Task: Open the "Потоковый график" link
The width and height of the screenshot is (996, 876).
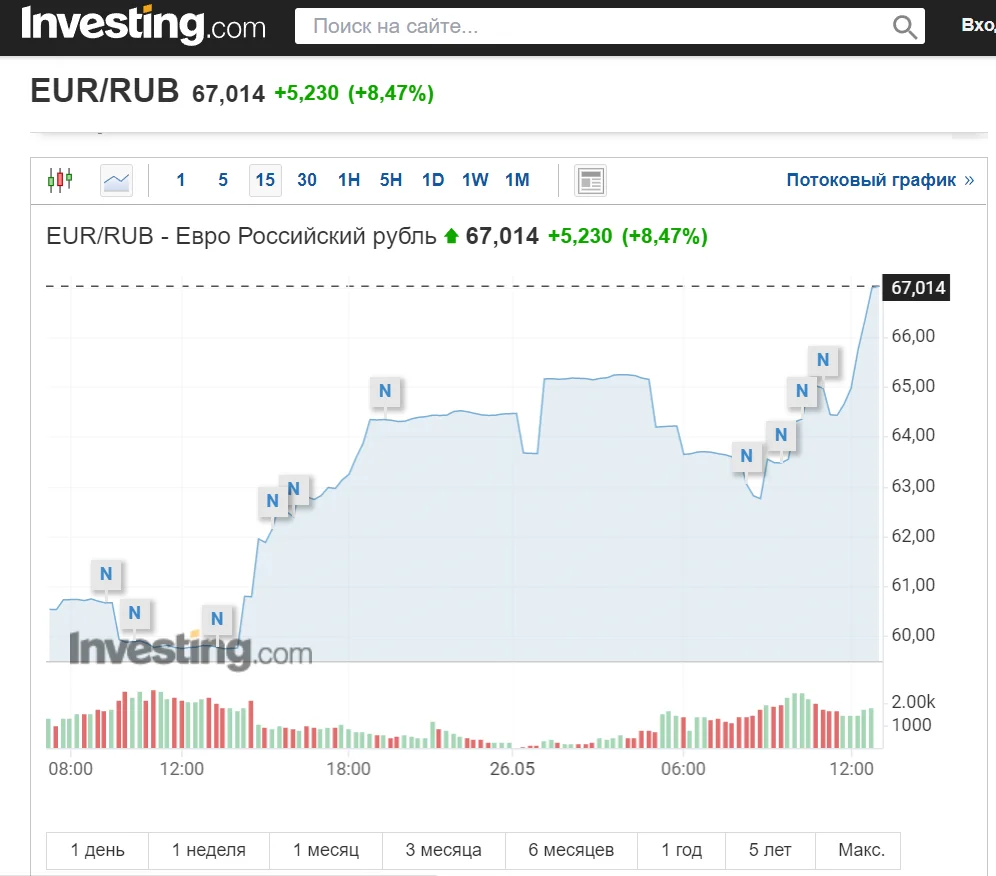Action: click(x=879, y=181)
